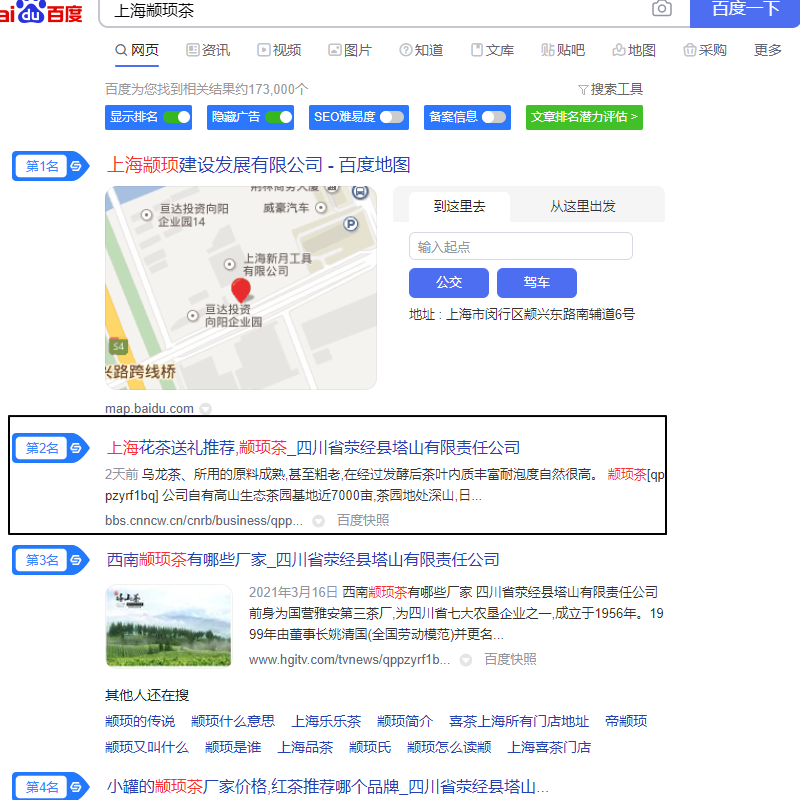The height and width of the screenshot is (800, 800).
Task: Open 上海花茶送礼推荐 result title
Action: tap(313, 448)
